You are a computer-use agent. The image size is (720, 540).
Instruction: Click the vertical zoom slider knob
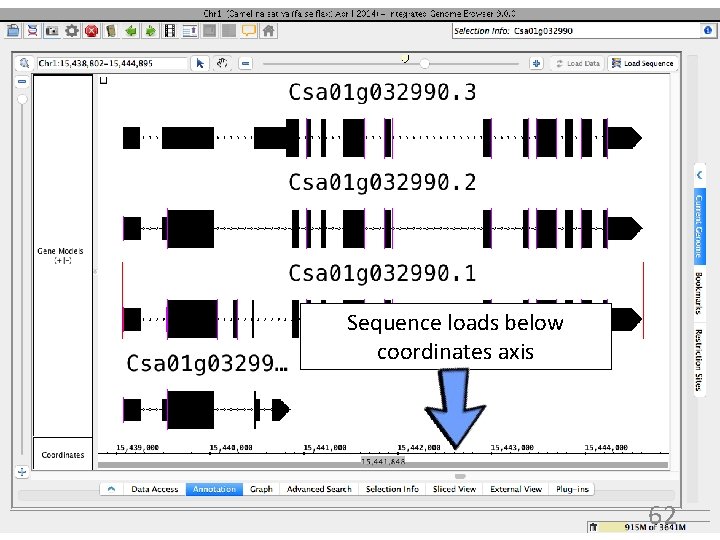[x=22, y=99]
